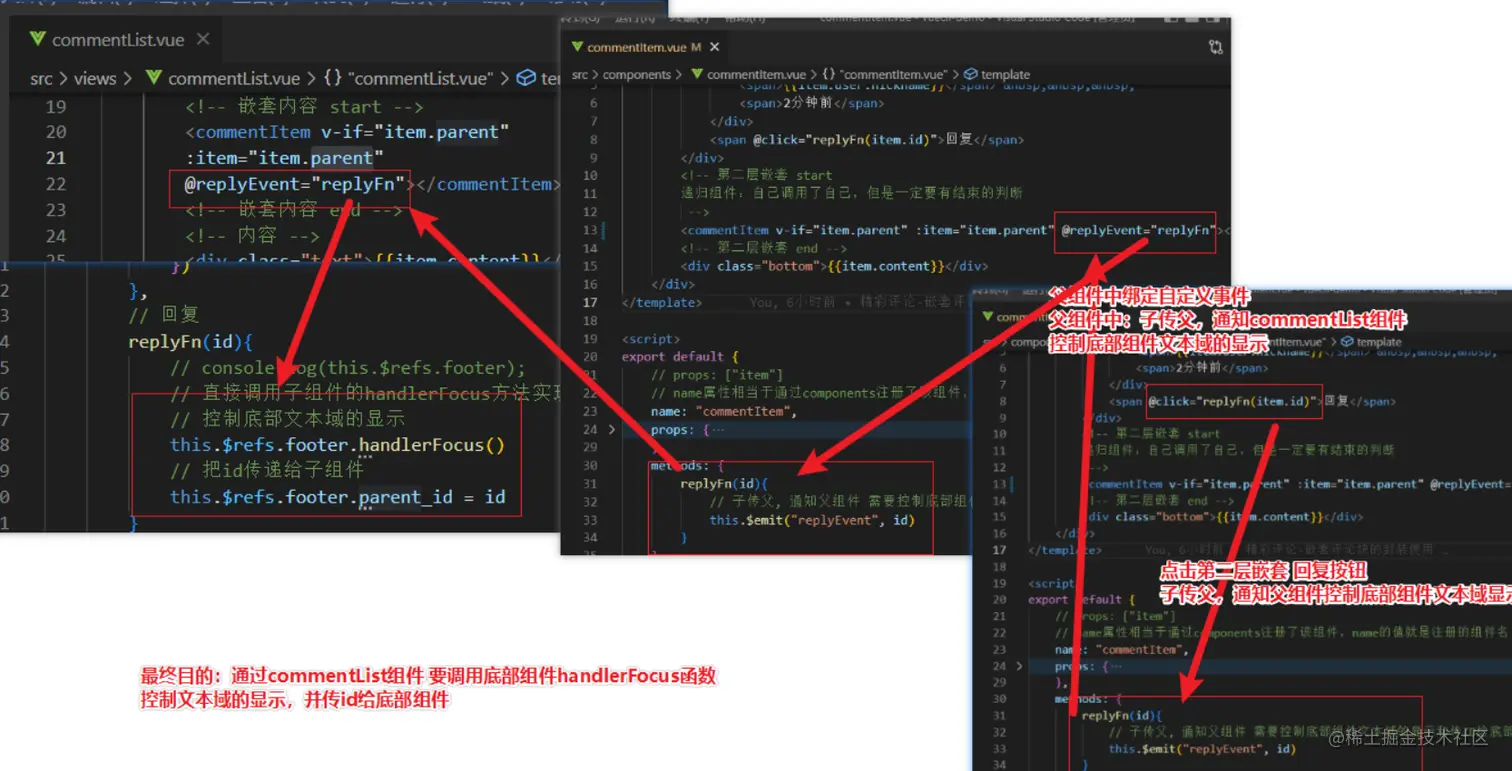Open the commentItem.vue file breadcrumb in middle window
Screen dimensions: 1512x771
click(756, 74)
